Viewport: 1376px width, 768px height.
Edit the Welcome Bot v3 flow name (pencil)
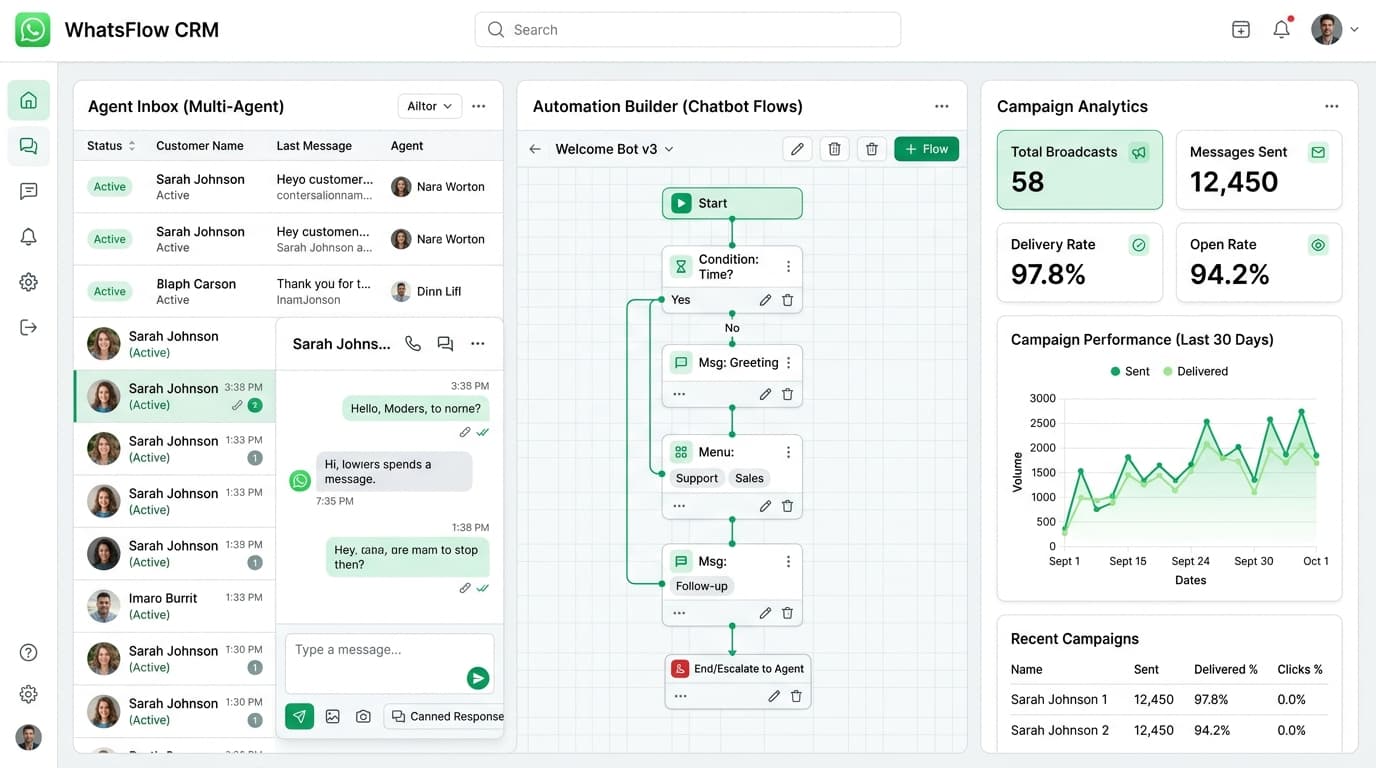[x=797, y=149]
